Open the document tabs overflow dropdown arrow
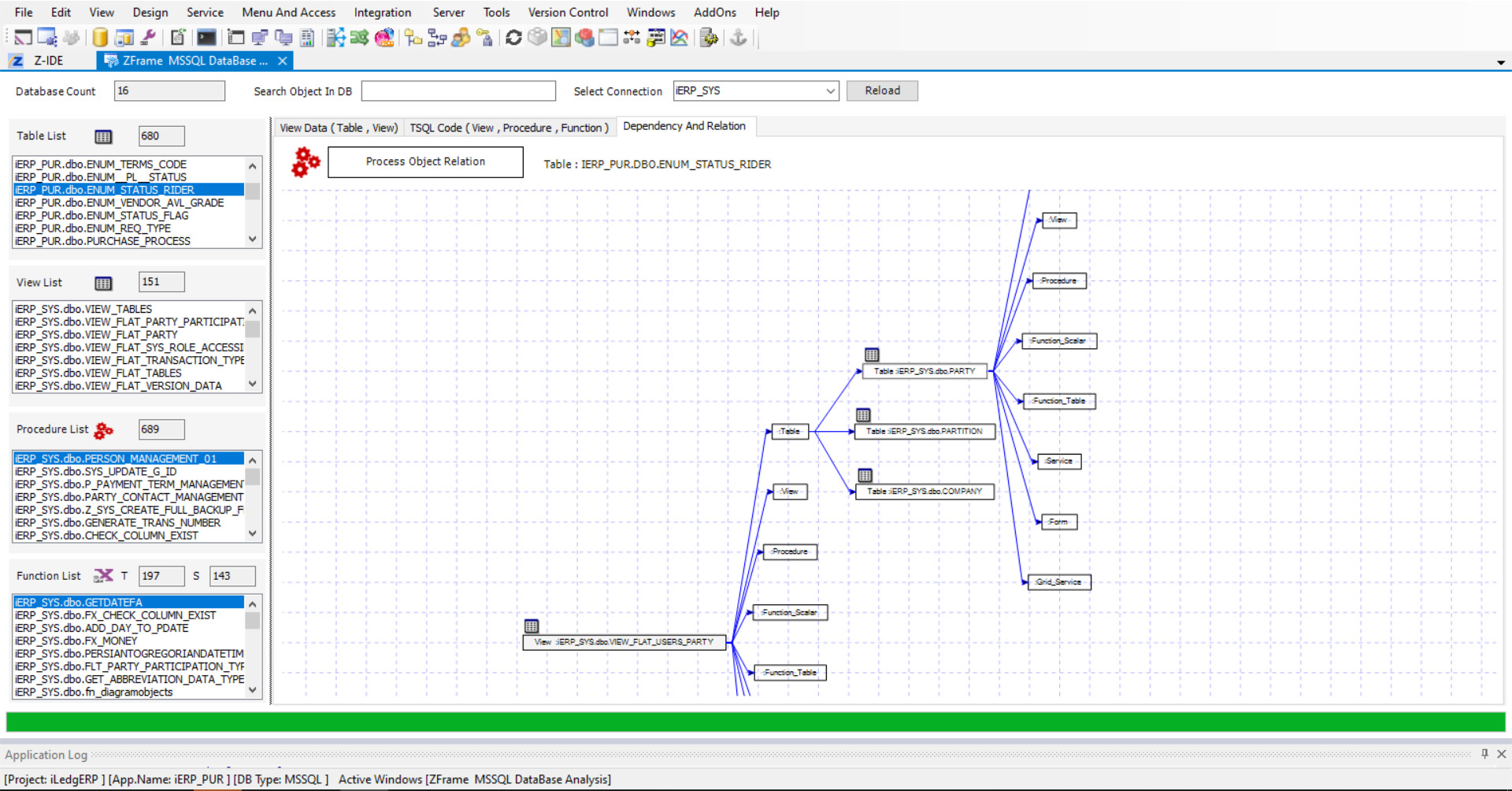1512x791 pixels. pyautogui.click(x=1501, y=62)
